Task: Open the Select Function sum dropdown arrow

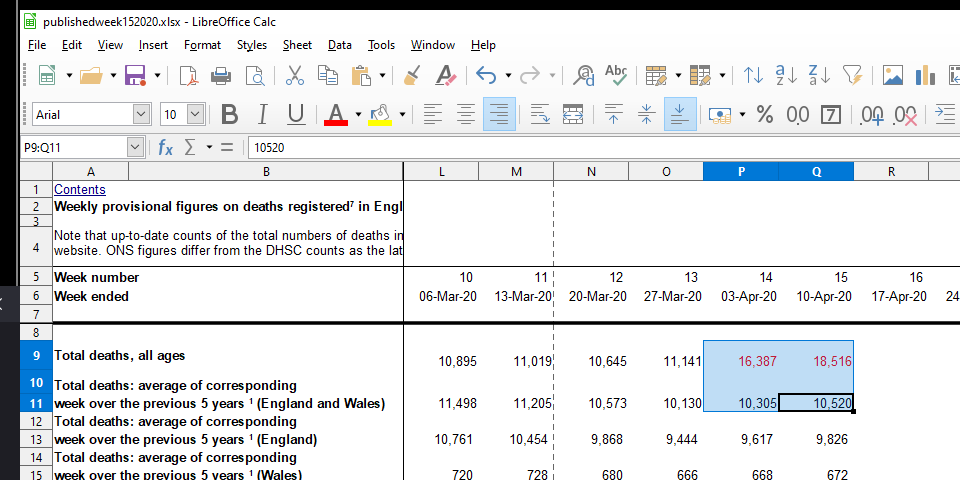Action: pos(209,148)
